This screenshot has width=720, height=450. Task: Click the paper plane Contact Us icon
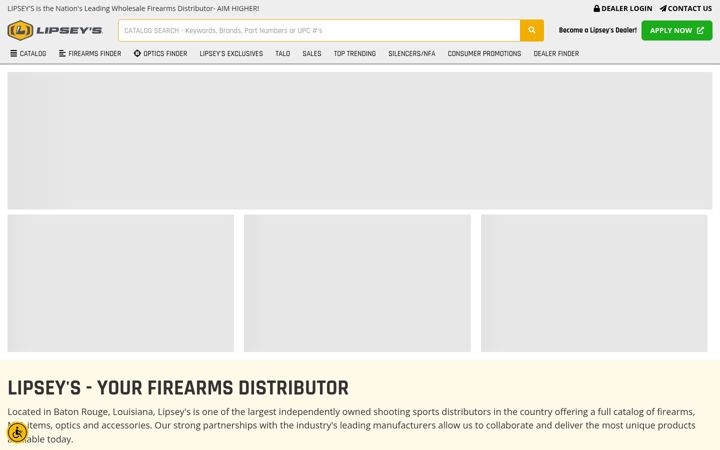click(663, 8)
